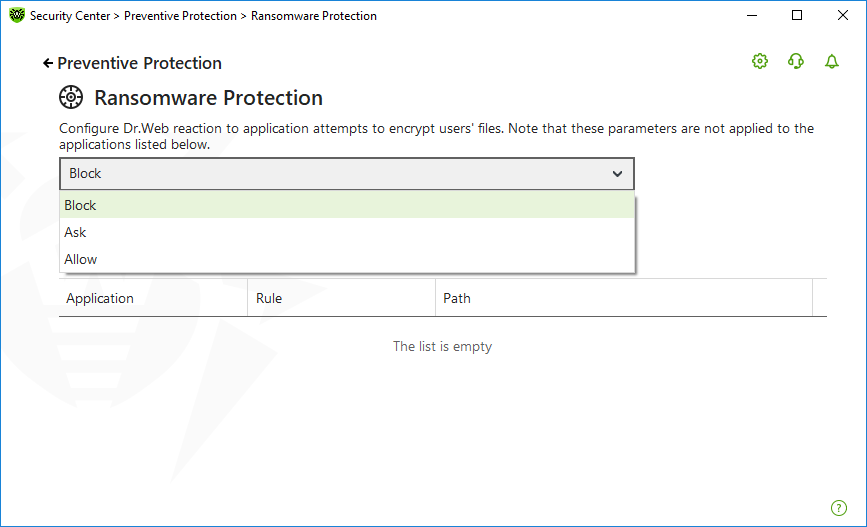Select Ask option in dropdown list

(x=347, y=232)
